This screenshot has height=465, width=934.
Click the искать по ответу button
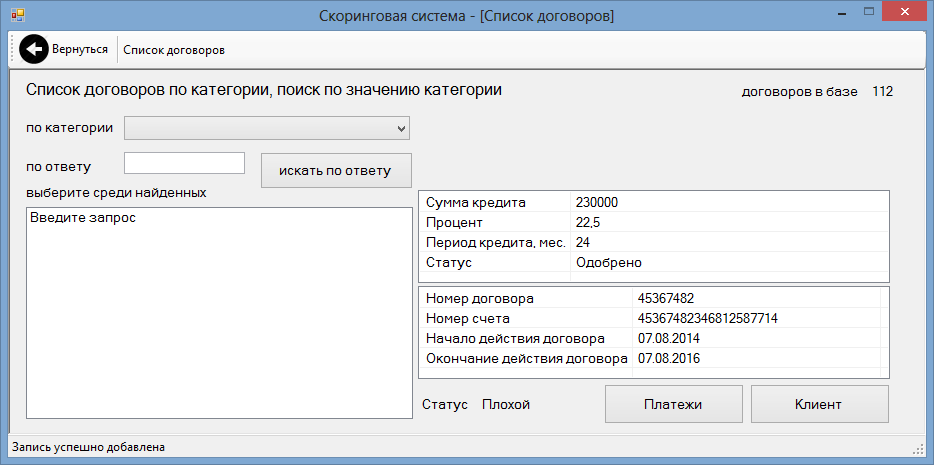[336, 171]
